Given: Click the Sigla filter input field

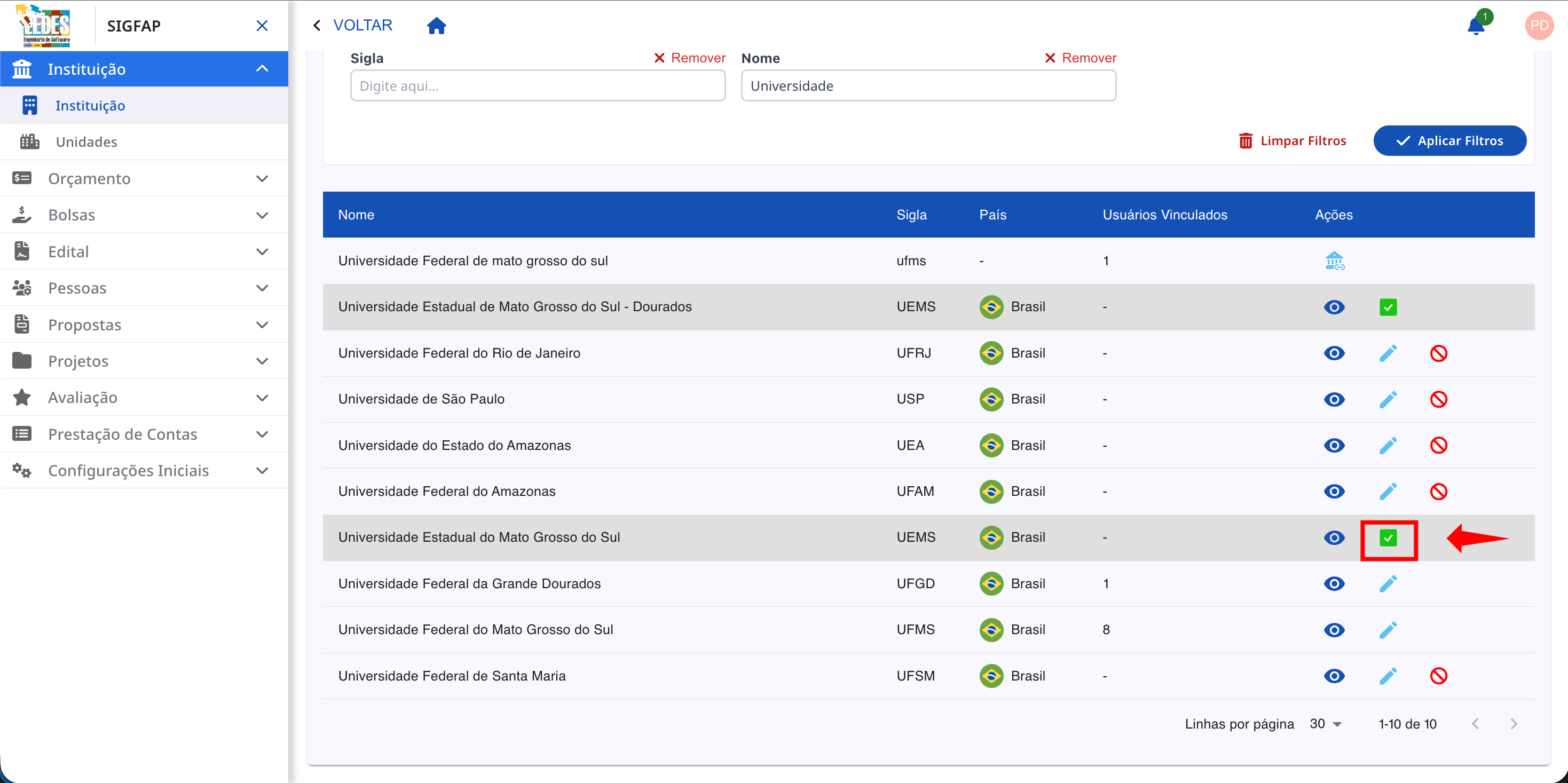Looking at the screenshot, I should pyautogui.click(x=537, y=86).
